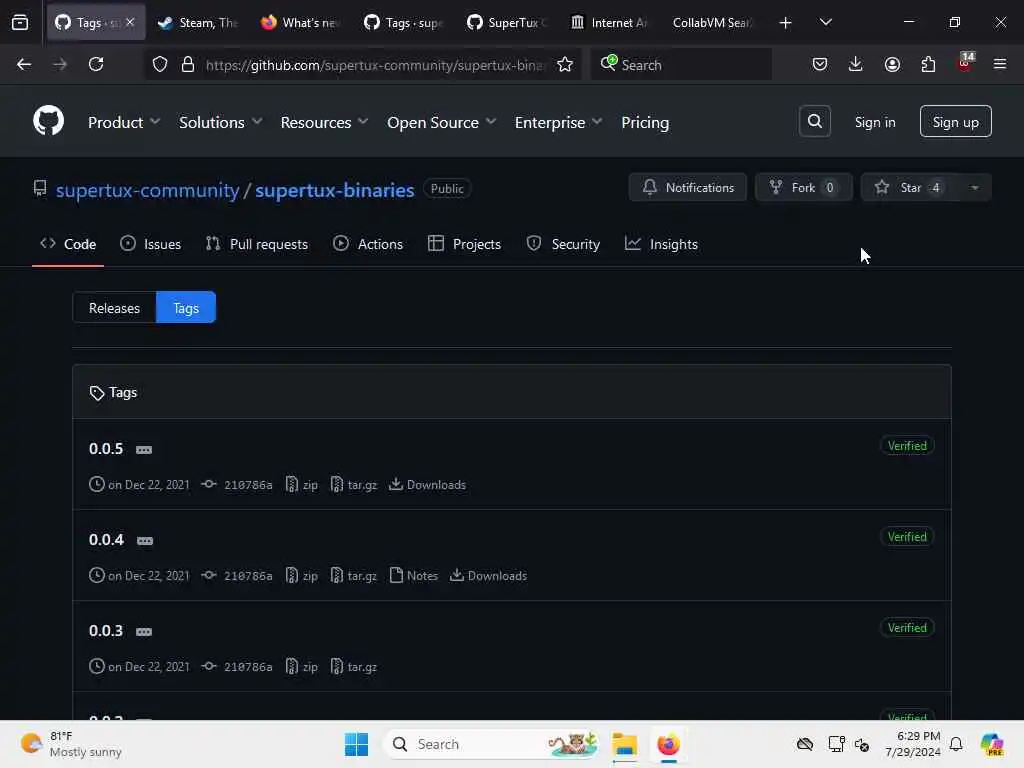
Task: Click the Notifications button
Action: pyautogui.click(x=688, y=187)
